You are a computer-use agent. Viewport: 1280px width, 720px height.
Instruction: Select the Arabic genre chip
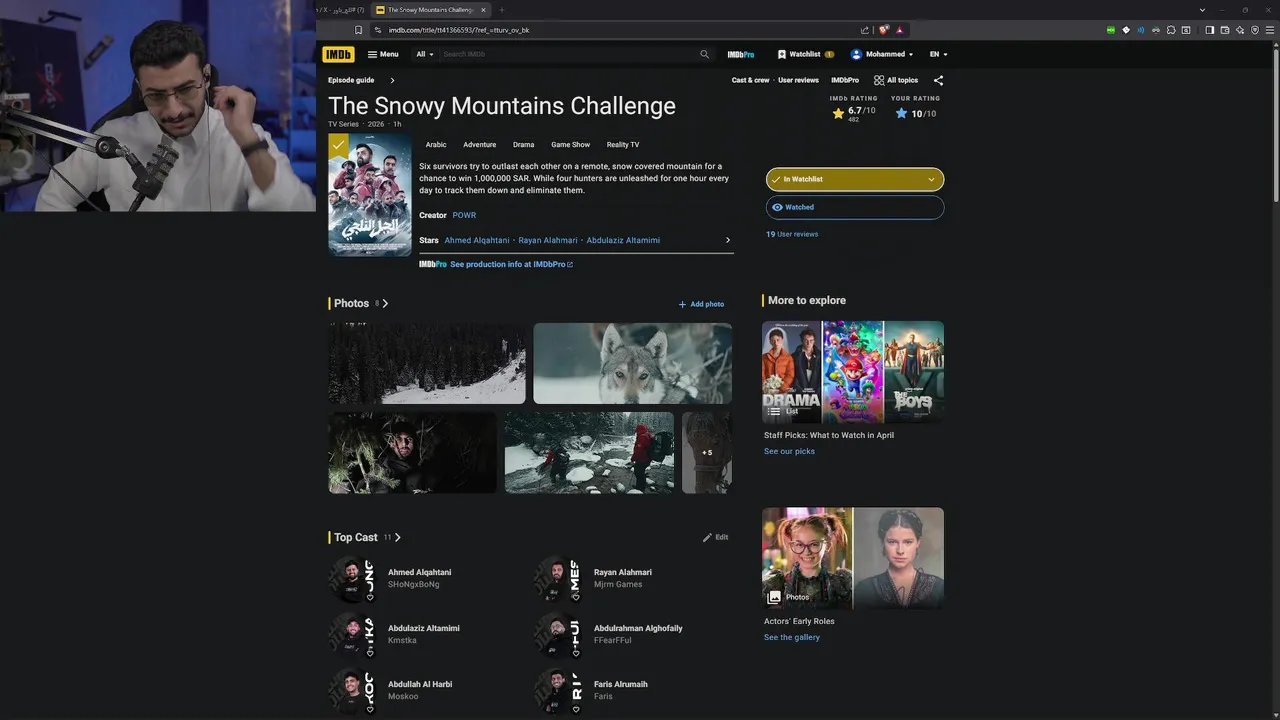coord(436,145)
